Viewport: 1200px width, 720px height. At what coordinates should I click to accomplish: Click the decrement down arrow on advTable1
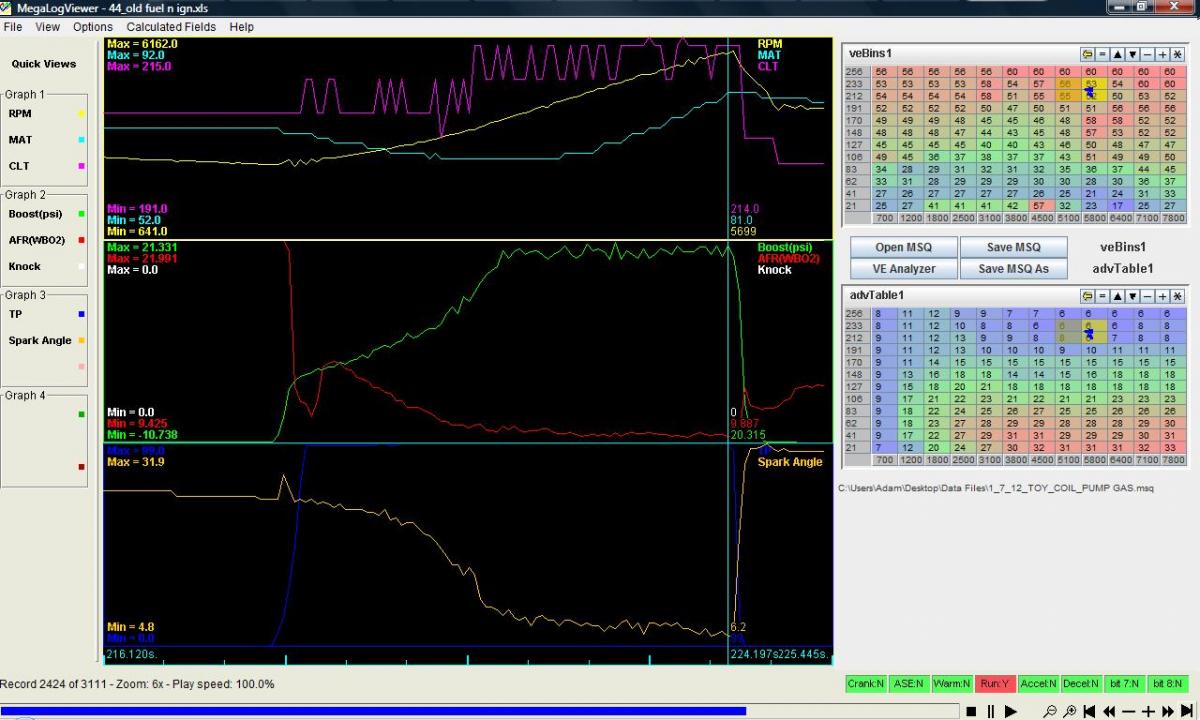click(x=1132, y=296)
